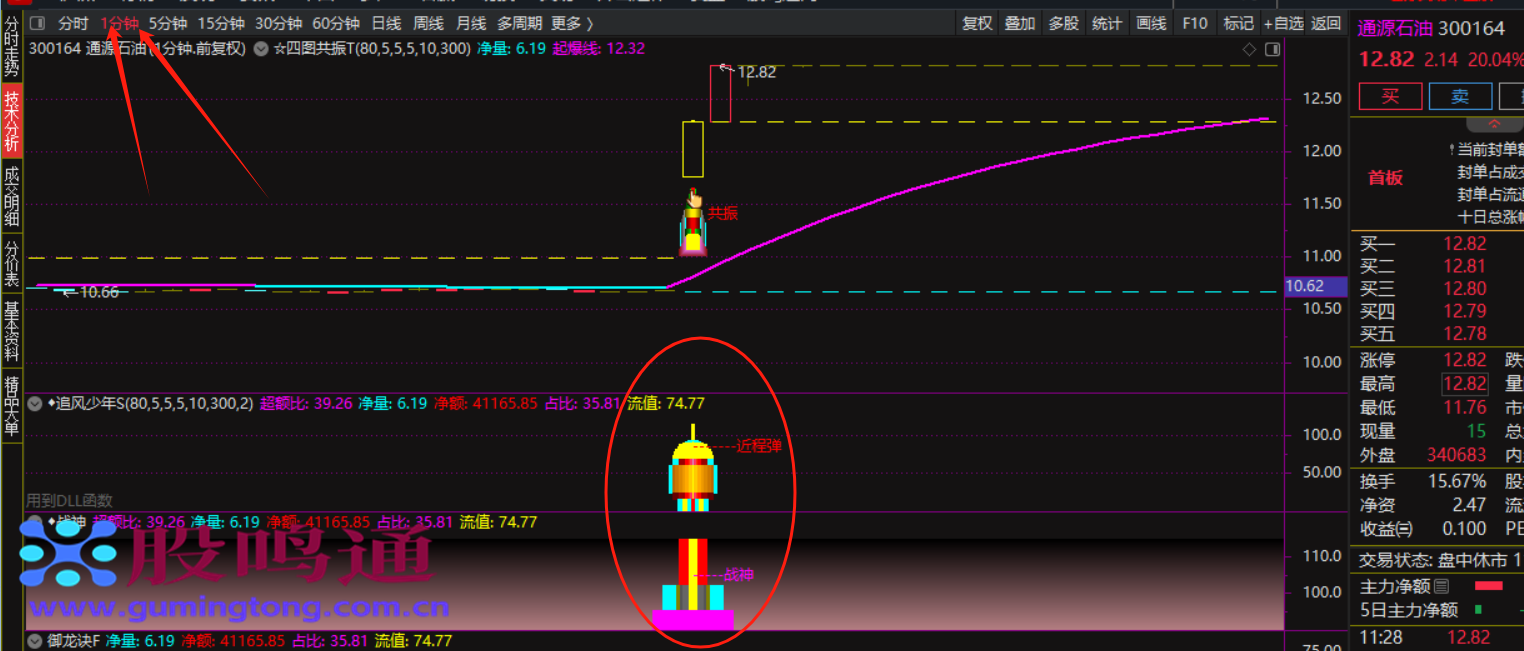Open the 画线 drawing tool

coord(1152,23)
